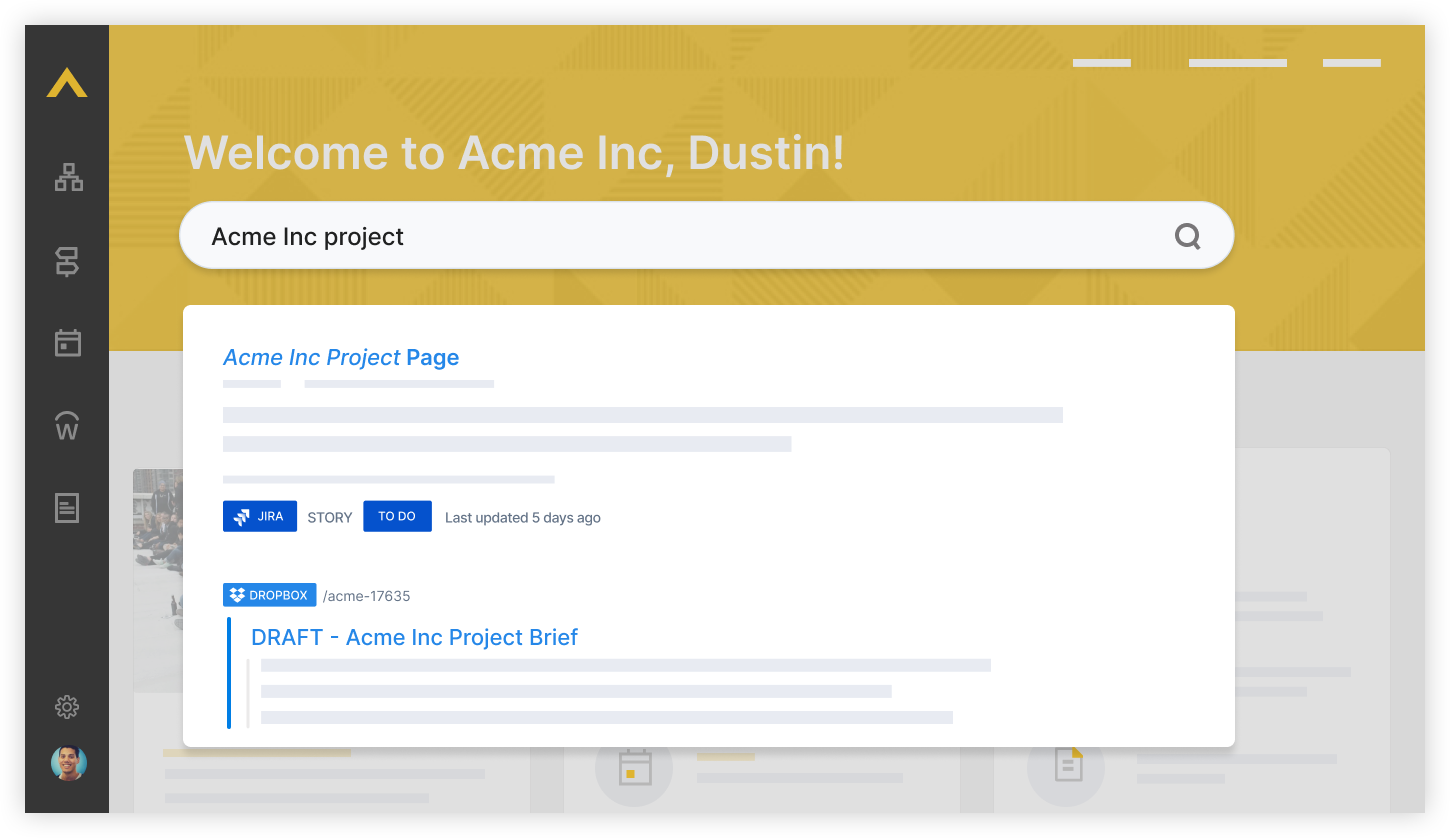Click the Acme logo in sidebar
The image size is (1450, 838).
pos(67,83)
